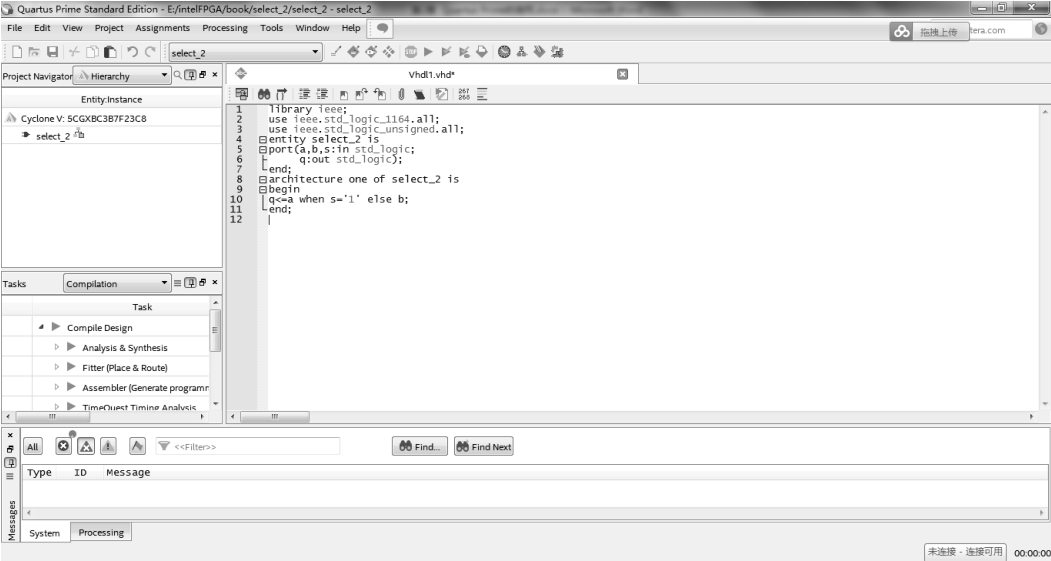Screen dimensions: 1051x561
Task: Toggle critical warning messages filter
Action: click(86, 446)
